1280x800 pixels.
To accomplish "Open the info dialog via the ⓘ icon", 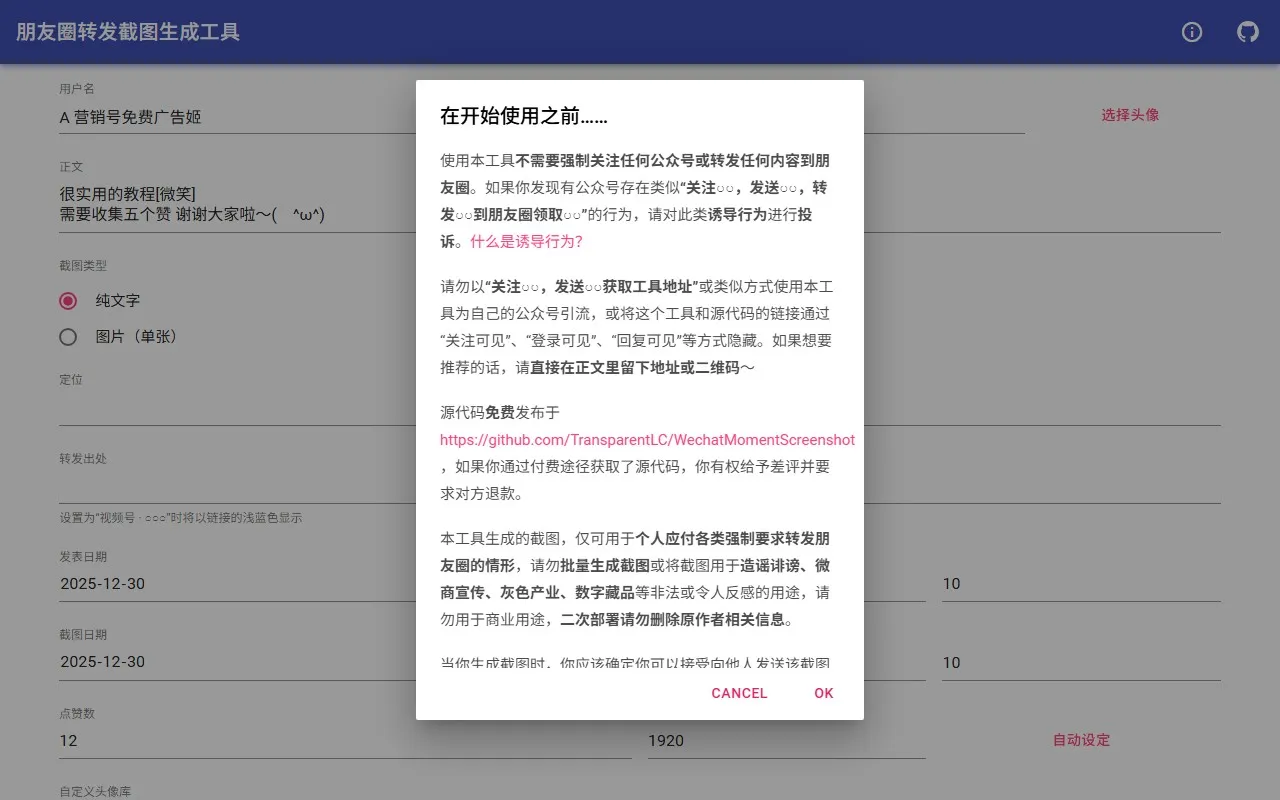I will click(1191, 32).
